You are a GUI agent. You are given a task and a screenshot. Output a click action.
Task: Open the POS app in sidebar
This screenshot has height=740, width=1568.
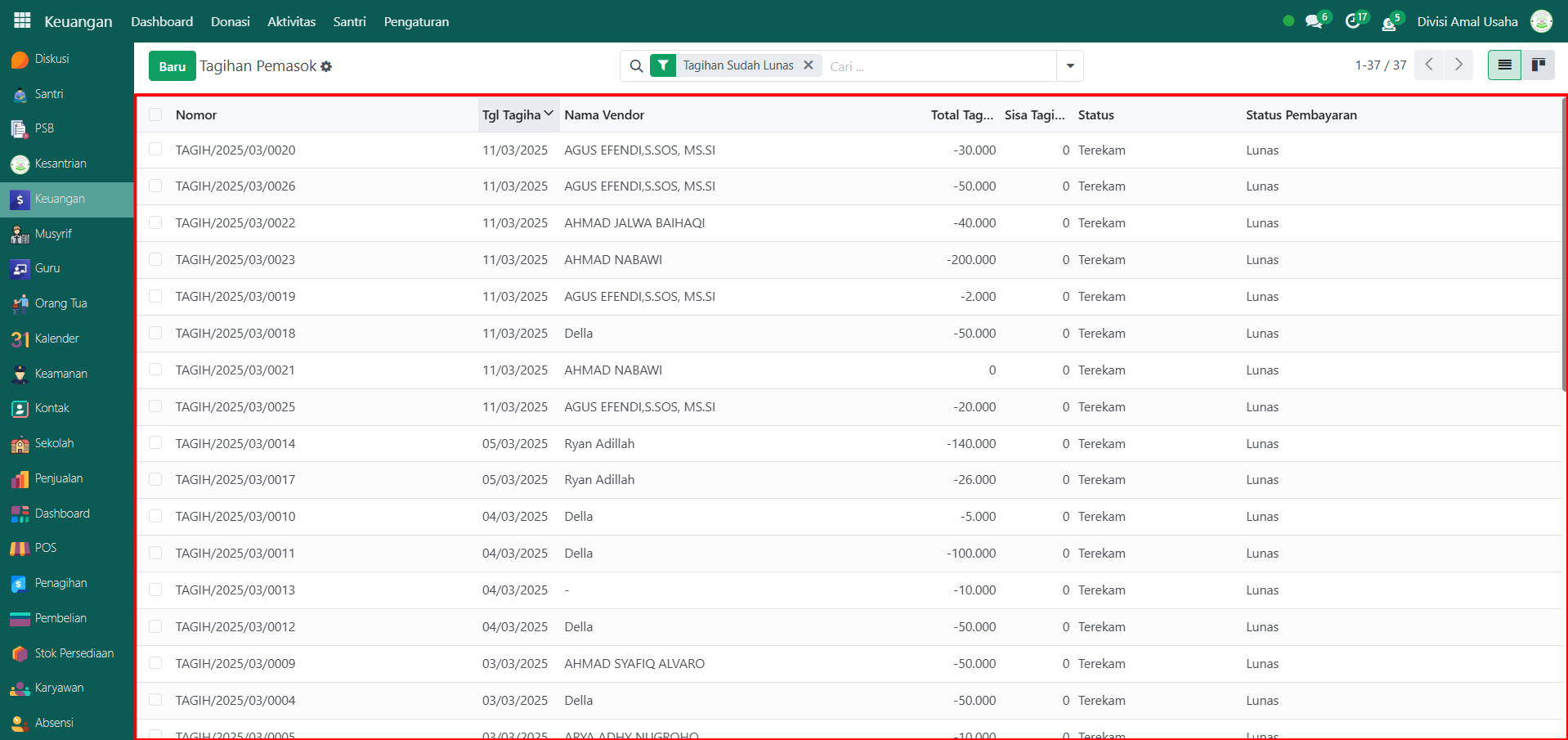click(45, 548)
